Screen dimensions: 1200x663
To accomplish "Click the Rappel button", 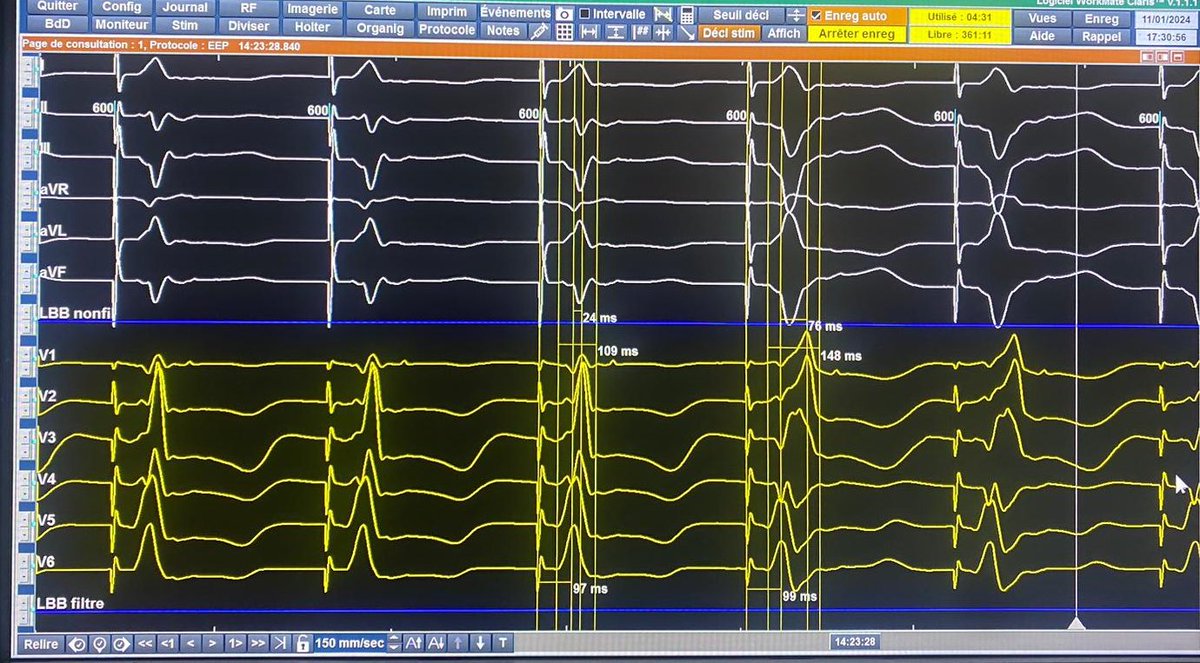I will pyautogui.click(x=1101, y=36).
